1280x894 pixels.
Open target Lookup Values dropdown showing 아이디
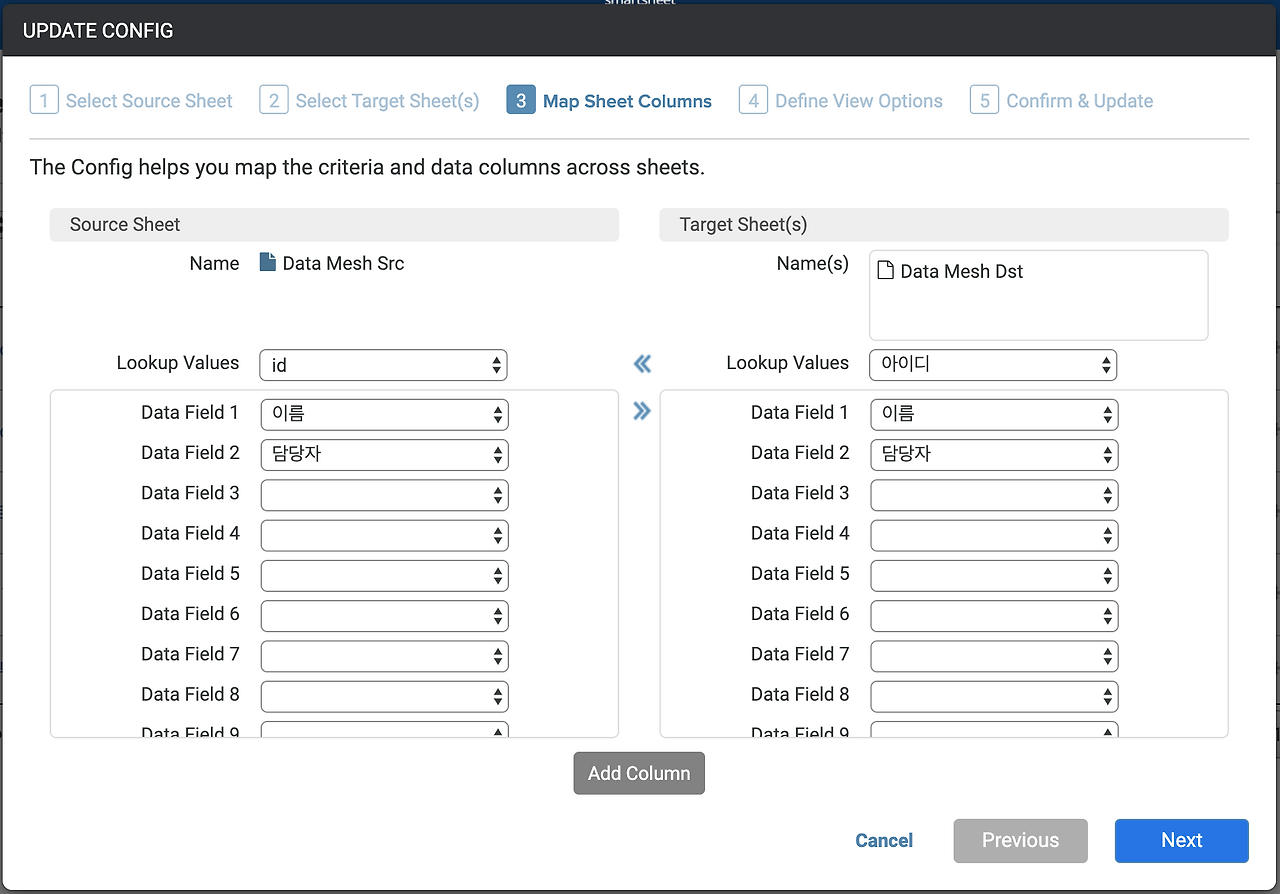(993, 365)
